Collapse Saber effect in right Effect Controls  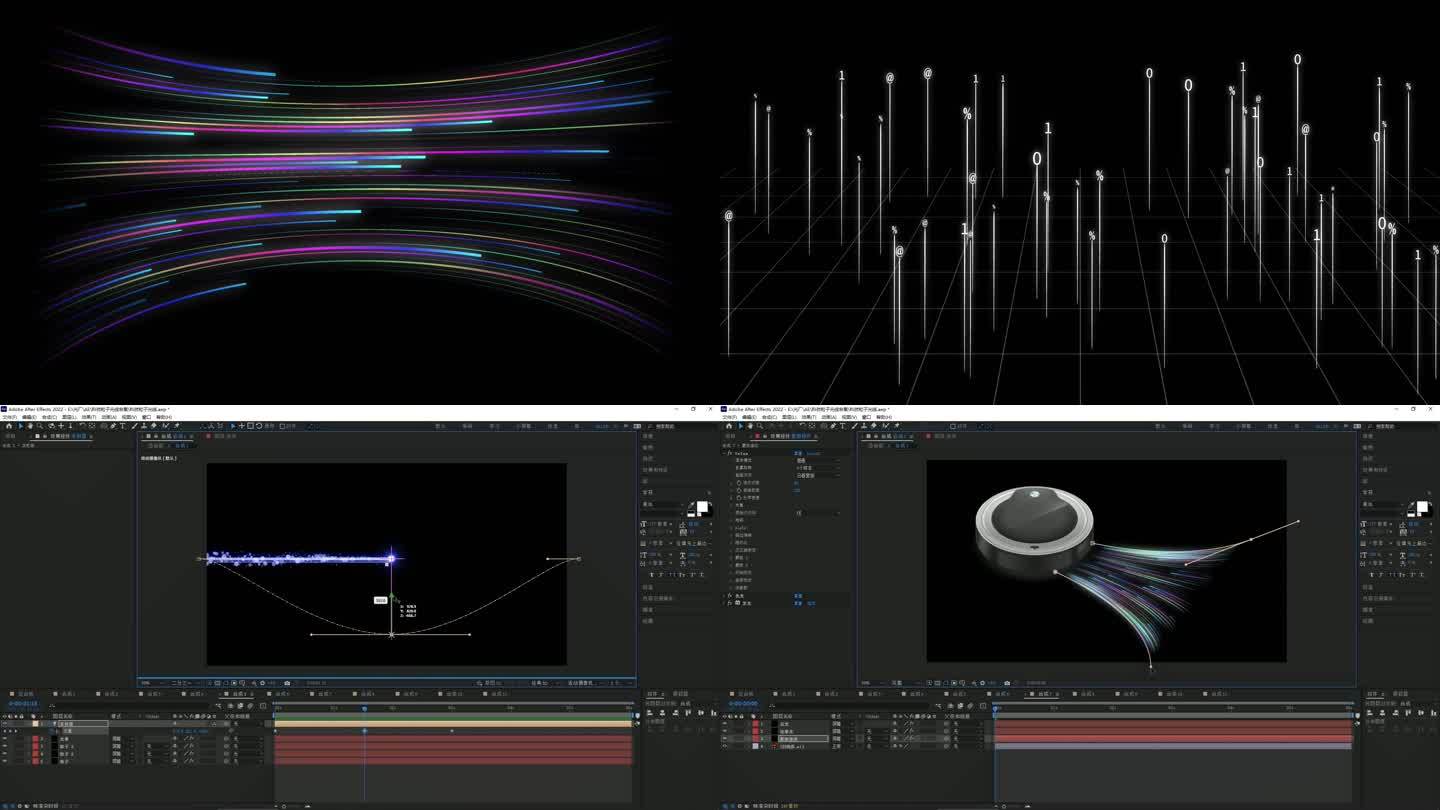tap(724, 453)
